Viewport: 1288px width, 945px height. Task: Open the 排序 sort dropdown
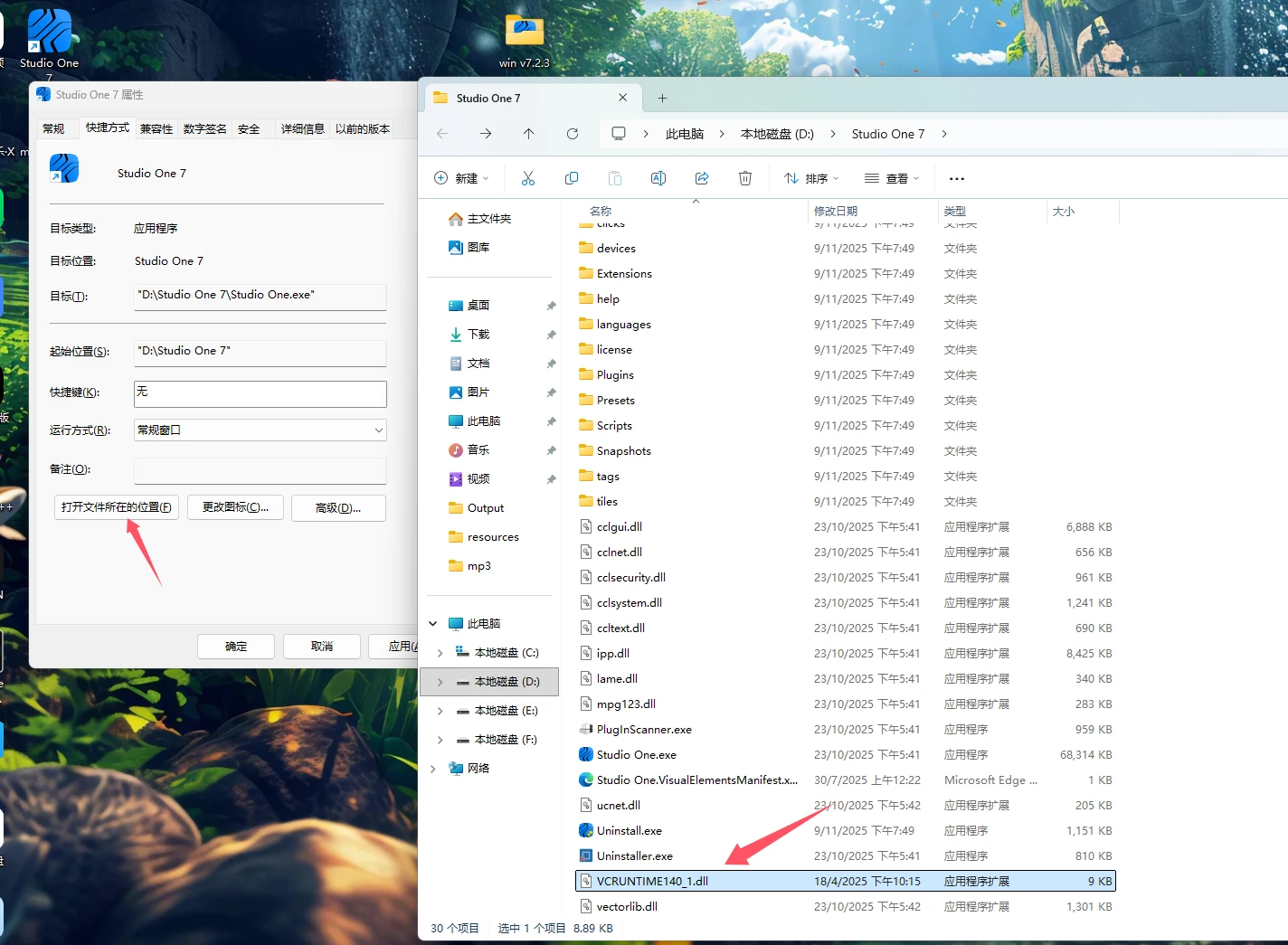pyautogui.click(x=811, y=178)
